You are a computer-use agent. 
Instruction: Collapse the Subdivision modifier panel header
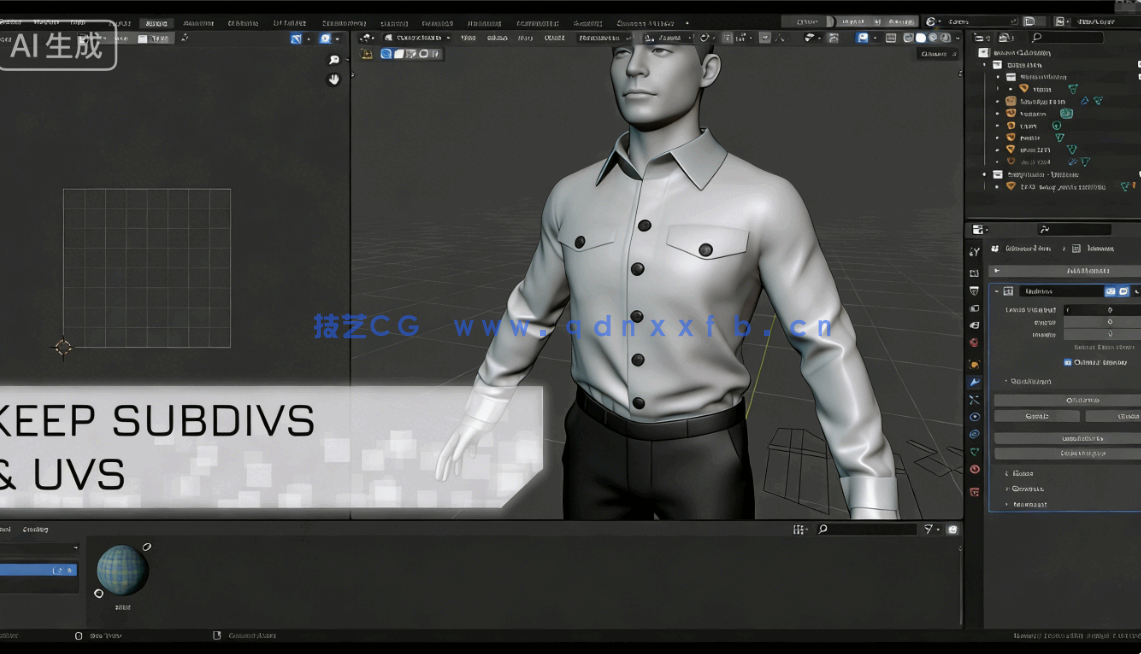(996, 290)
